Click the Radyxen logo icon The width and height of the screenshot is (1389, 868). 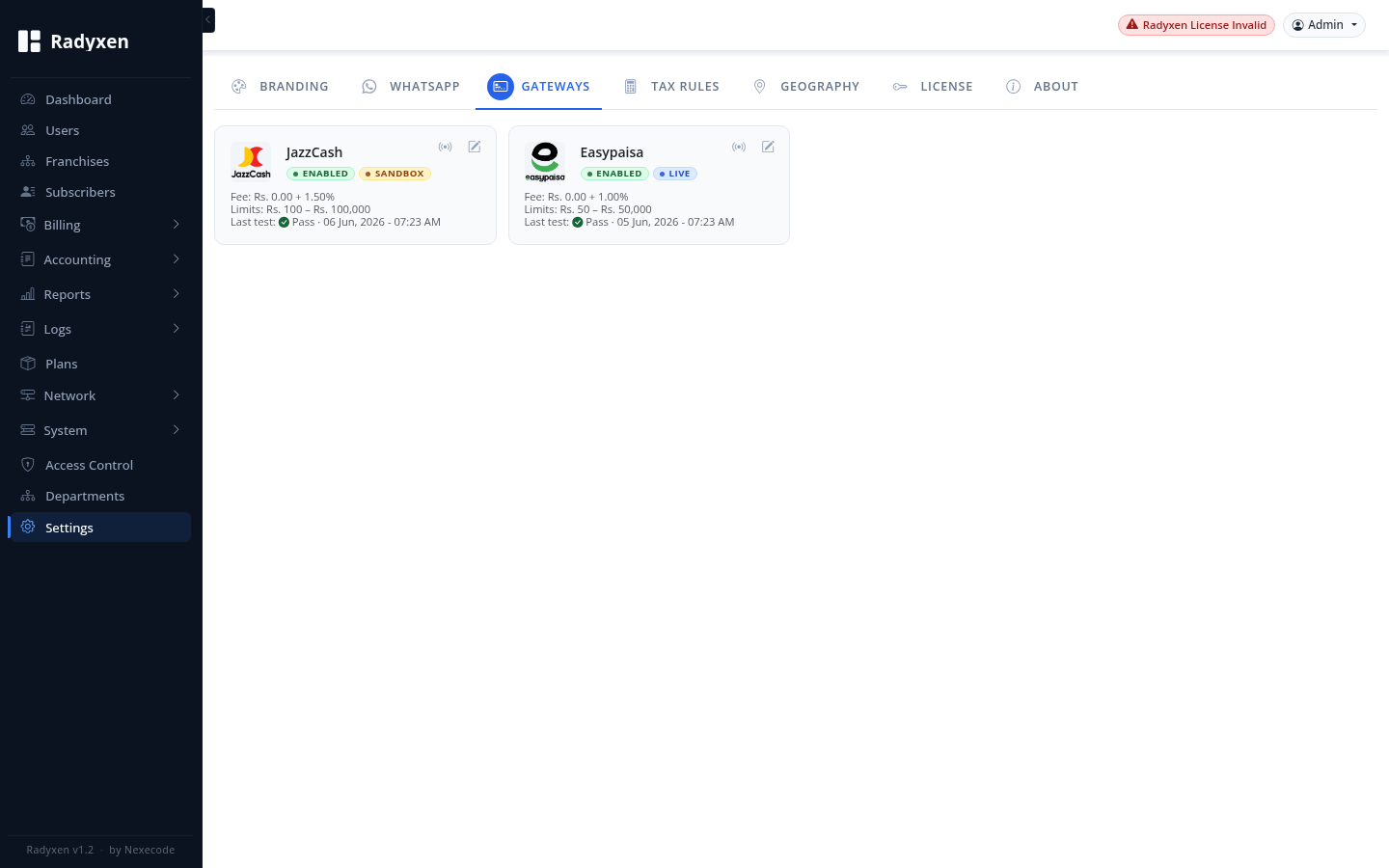30,41
